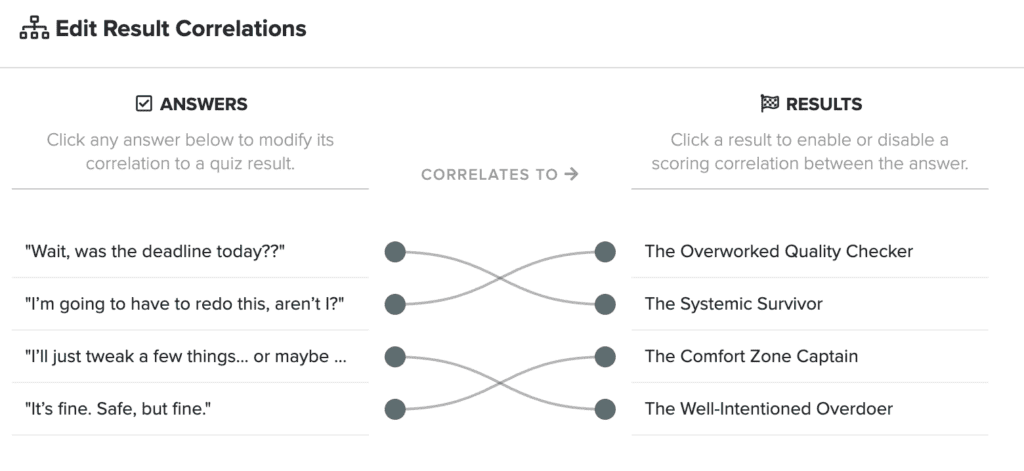Enable correlation to The Comfort Zone Captain
1024x471 pixels.
(810, 357)
